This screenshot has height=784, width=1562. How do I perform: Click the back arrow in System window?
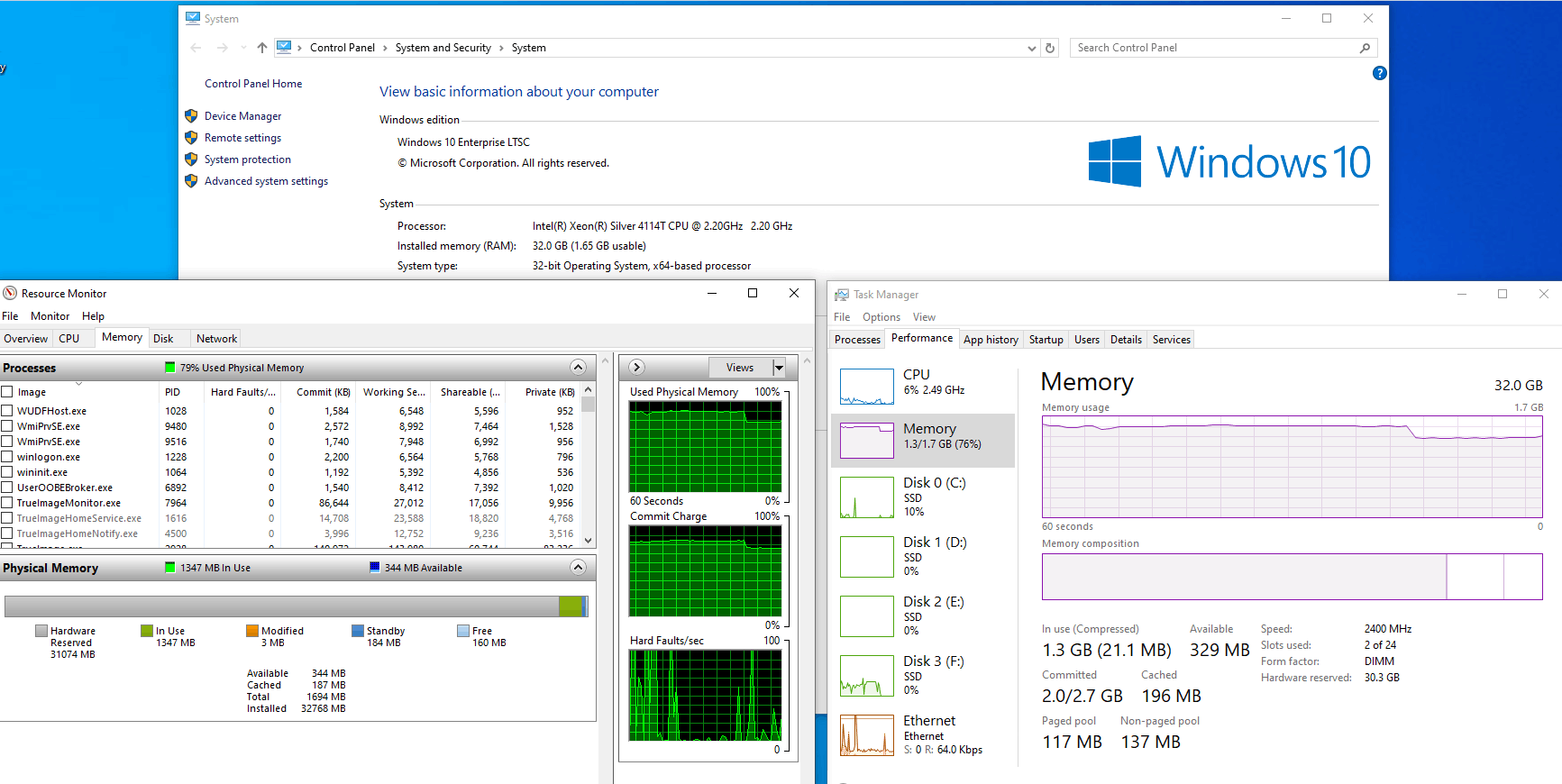(x=196, y=48)
